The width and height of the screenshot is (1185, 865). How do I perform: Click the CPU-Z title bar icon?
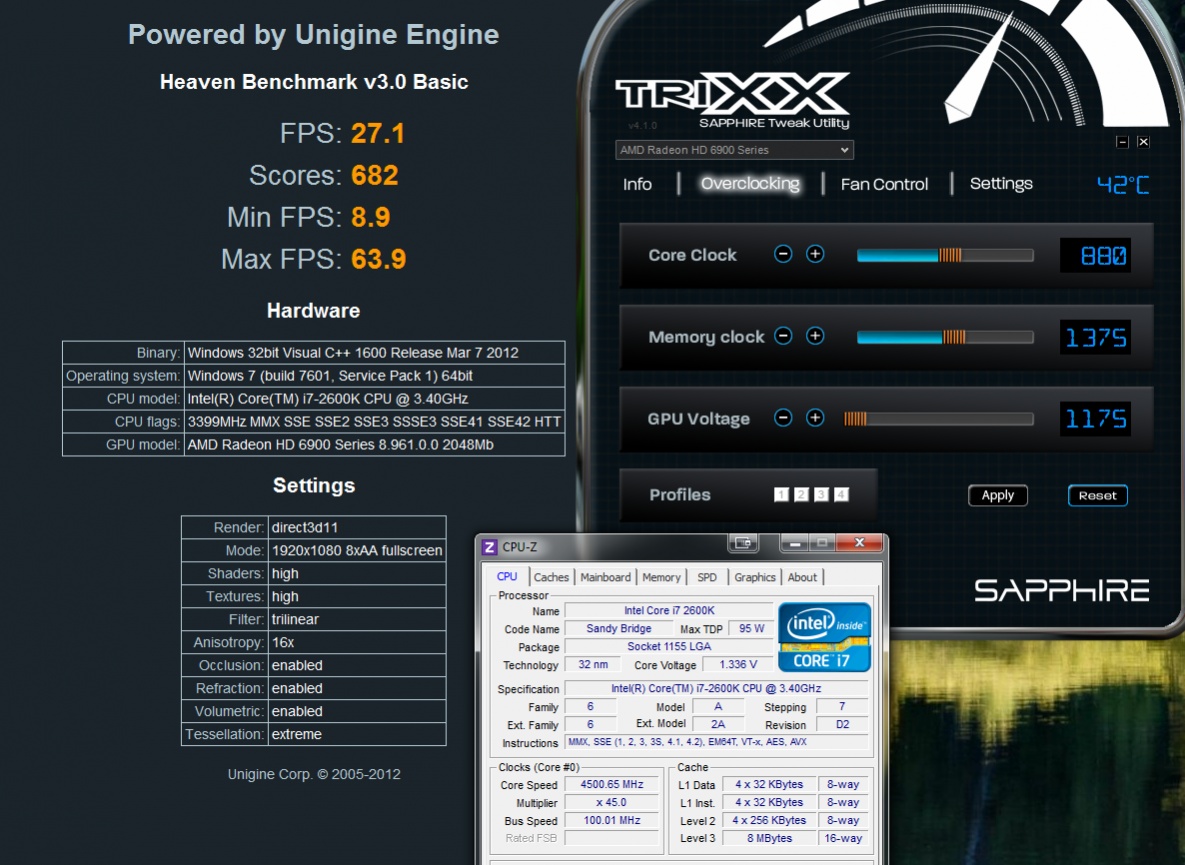click(x=489, y=547)
